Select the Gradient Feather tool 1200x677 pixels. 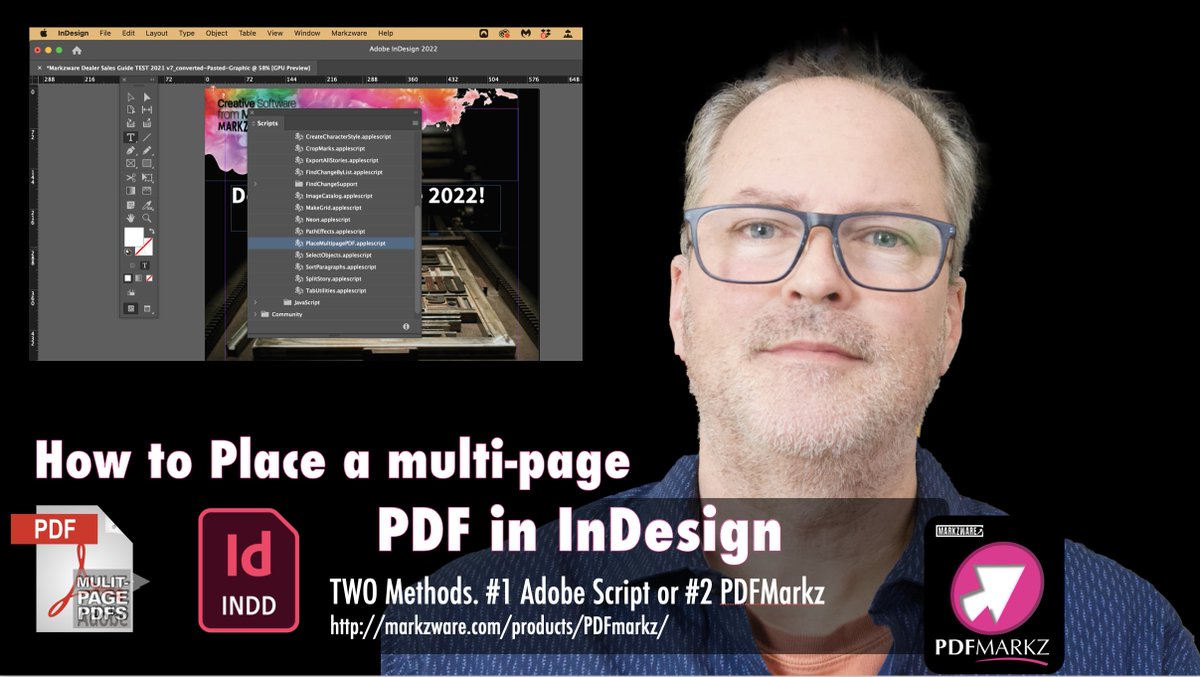tap(147, 190)
